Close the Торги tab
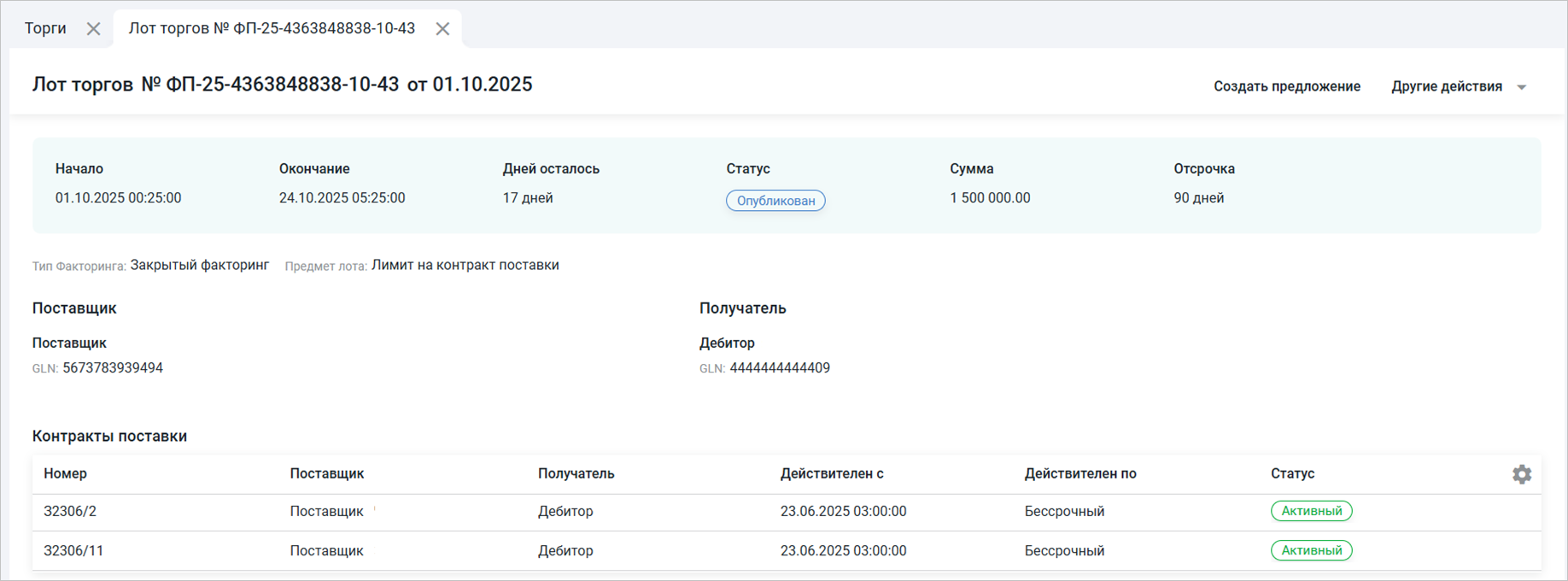The width and height of the screenshot is (1568, 581). tap(93, 29)
